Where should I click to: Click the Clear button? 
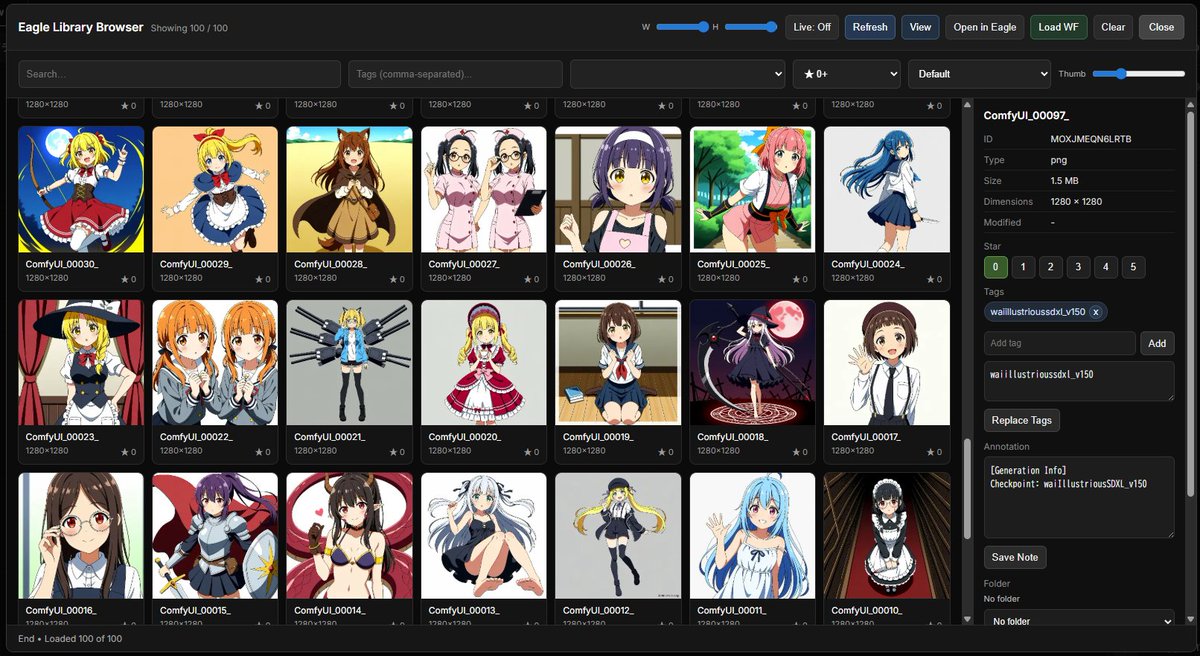[x=1113, y=27]
